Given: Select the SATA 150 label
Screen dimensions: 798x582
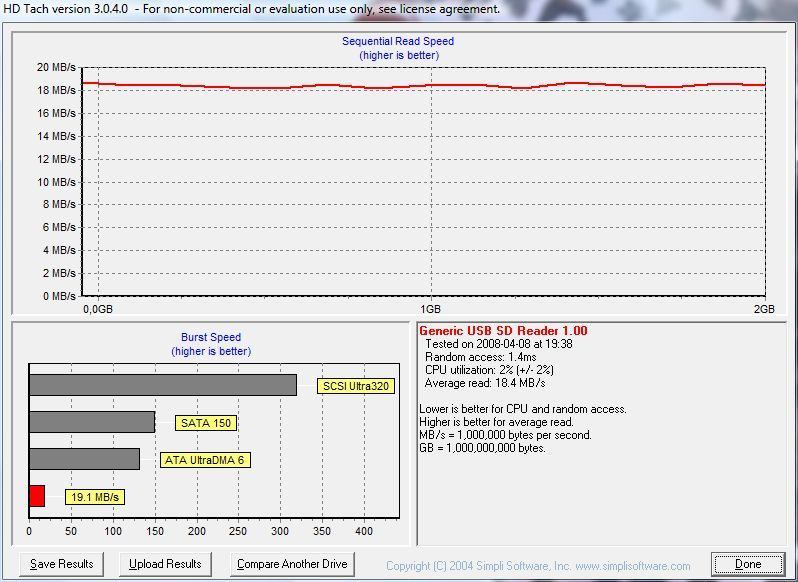Looking at the screenshot, I should [206, 423].
